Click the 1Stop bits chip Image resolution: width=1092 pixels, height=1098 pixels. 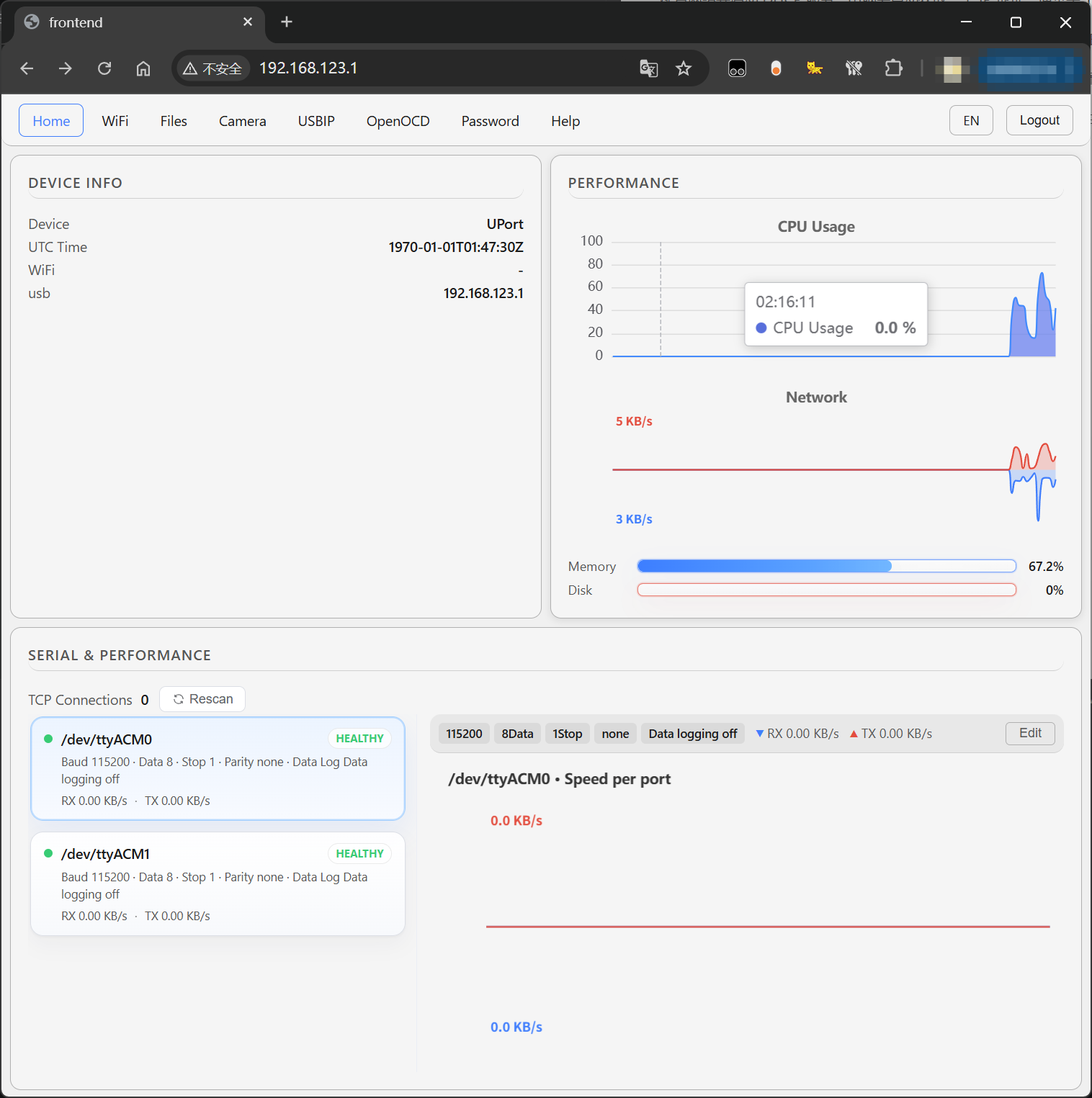click(x=568, y=734)
